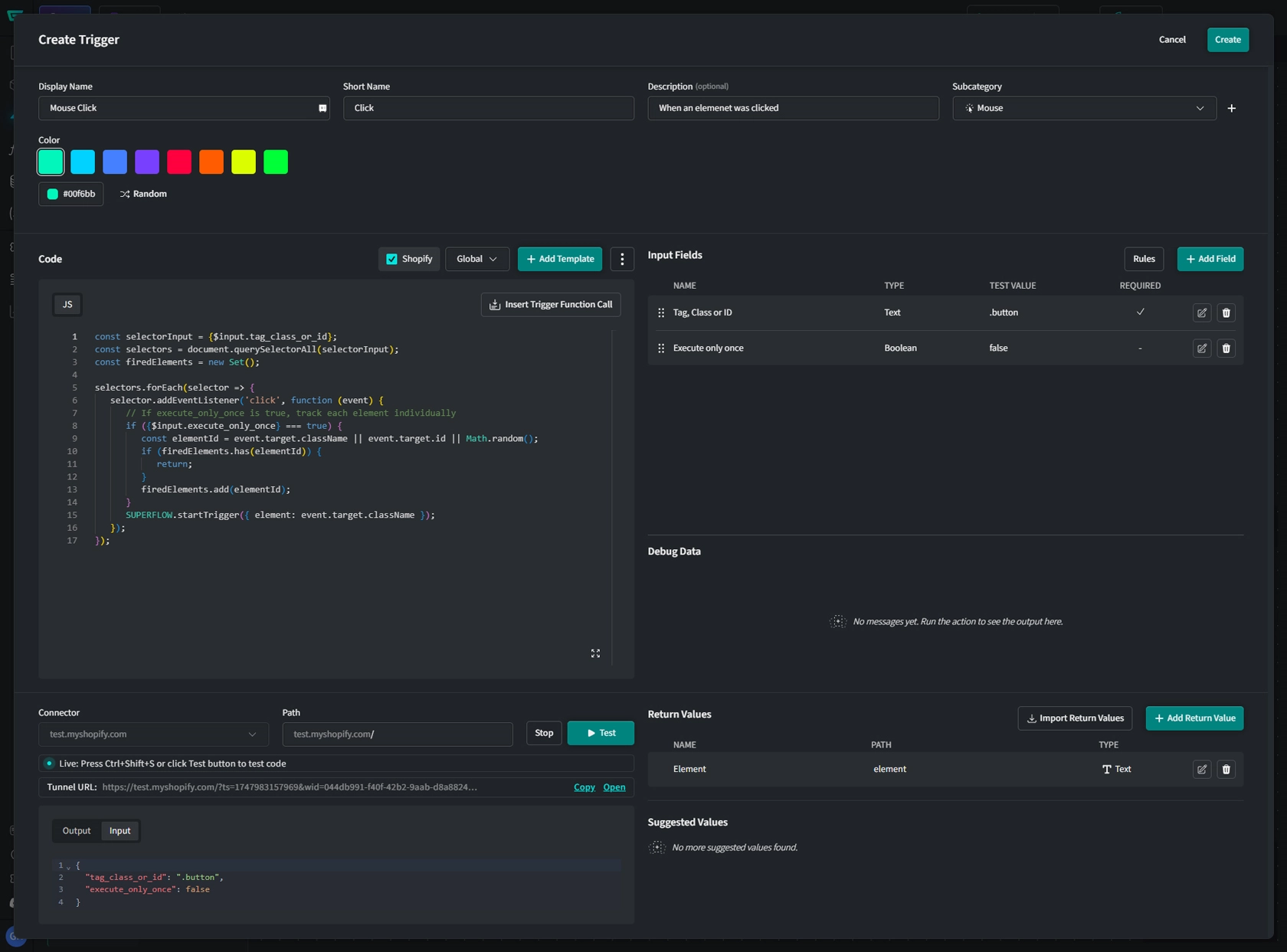The image size is (1287, 952).
Task: Expand the Global scope dropdown
Action: click(x=476, y=260)
